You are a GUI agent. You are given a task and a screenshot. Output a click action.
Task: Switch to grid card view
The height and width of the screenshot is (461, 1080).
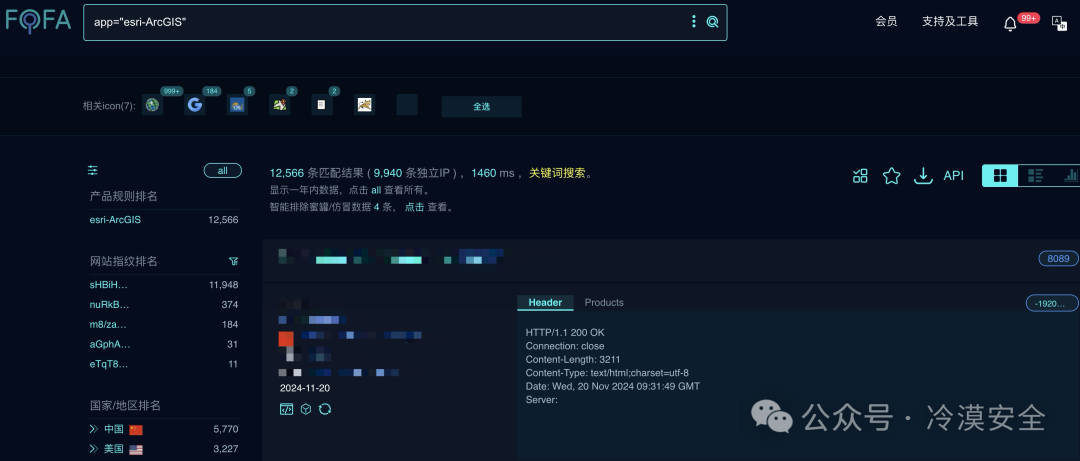pyautogui.click(x=1000, y=176)
